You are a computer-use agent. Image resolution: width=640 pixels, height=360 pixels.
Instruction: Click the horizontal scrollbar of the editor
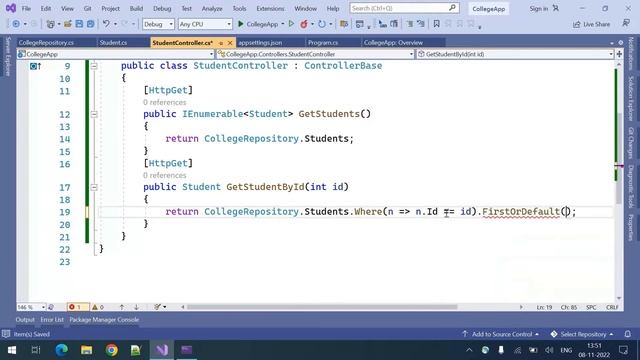[x=322, y=307]
